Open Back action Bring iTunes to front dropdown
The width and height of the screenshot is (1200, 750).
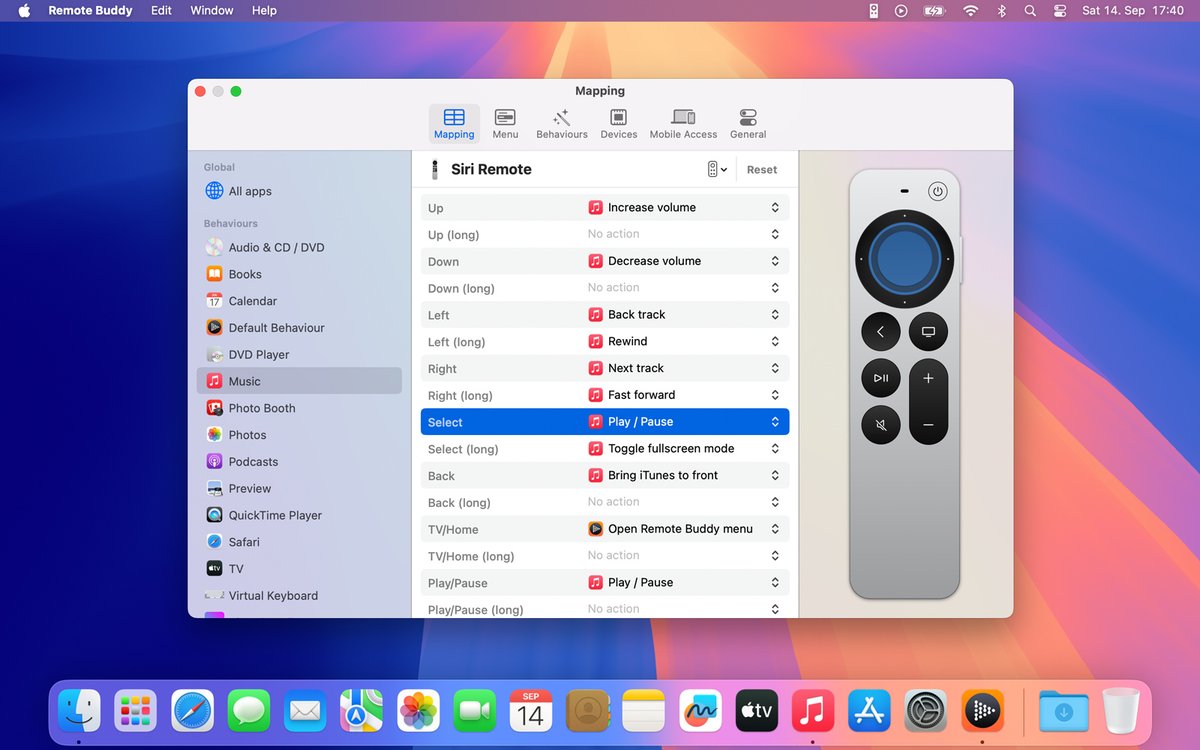pos(684,476)
